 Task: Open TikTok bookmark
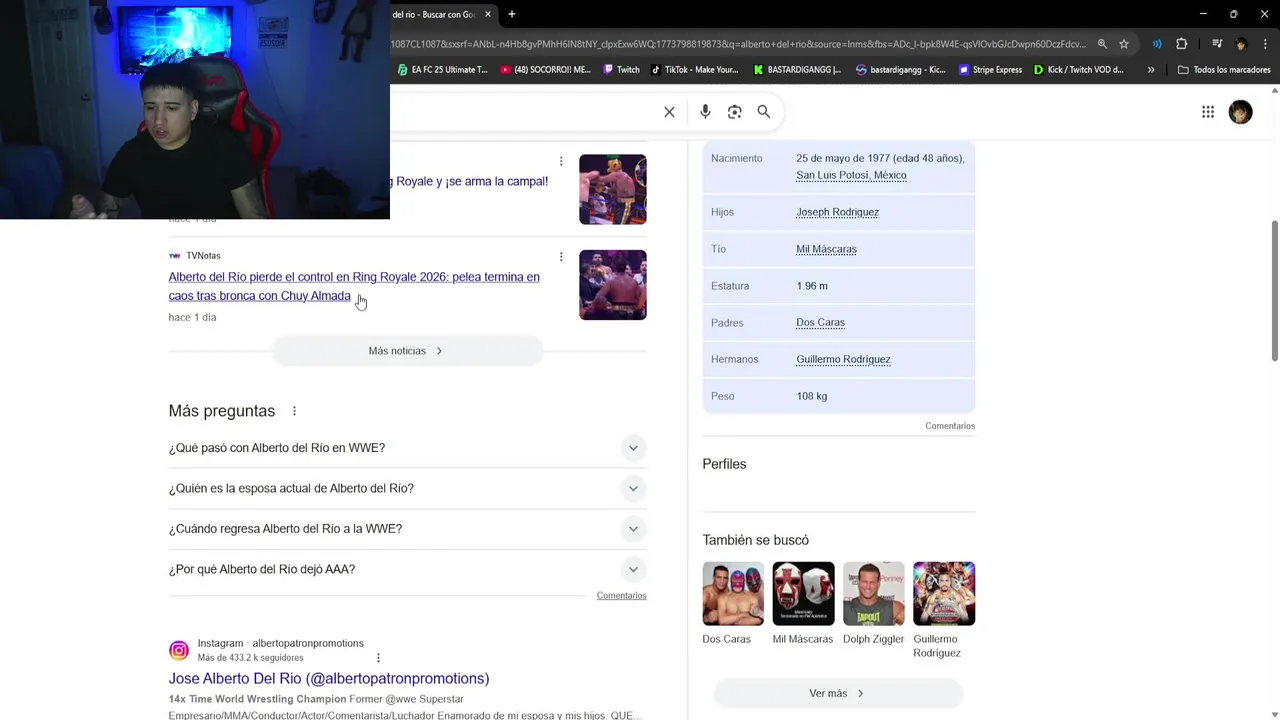pos(695,70)
